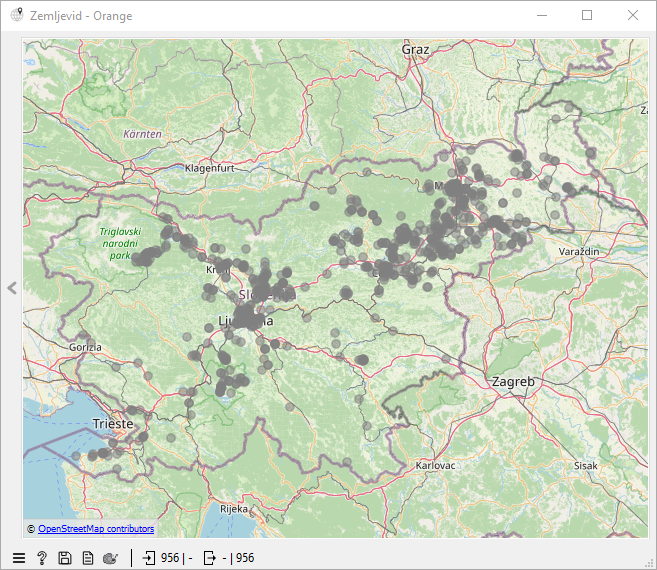Click the output data arrow icon
Screen dimensions: 657x570
[x=210, y=558]
